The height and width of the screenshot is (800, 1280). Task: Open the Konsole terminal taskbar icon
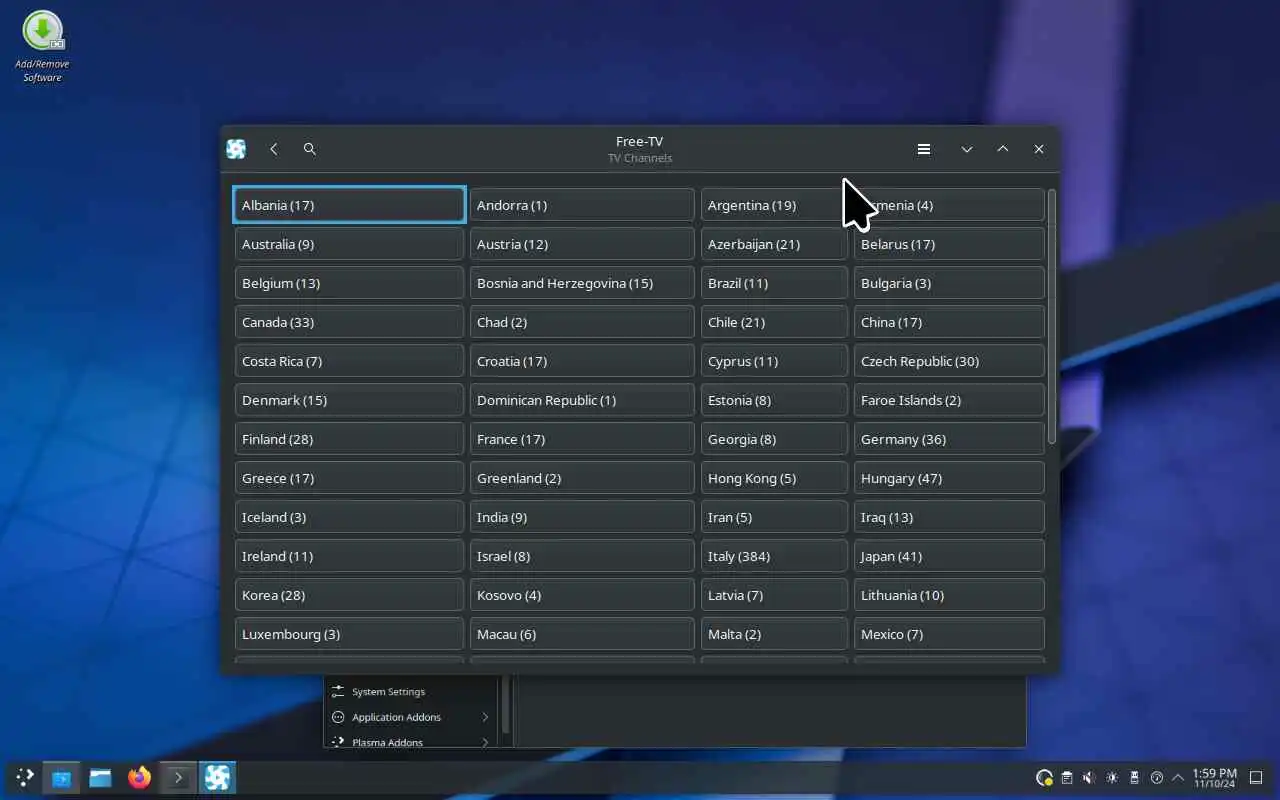(x=178, y=777)
